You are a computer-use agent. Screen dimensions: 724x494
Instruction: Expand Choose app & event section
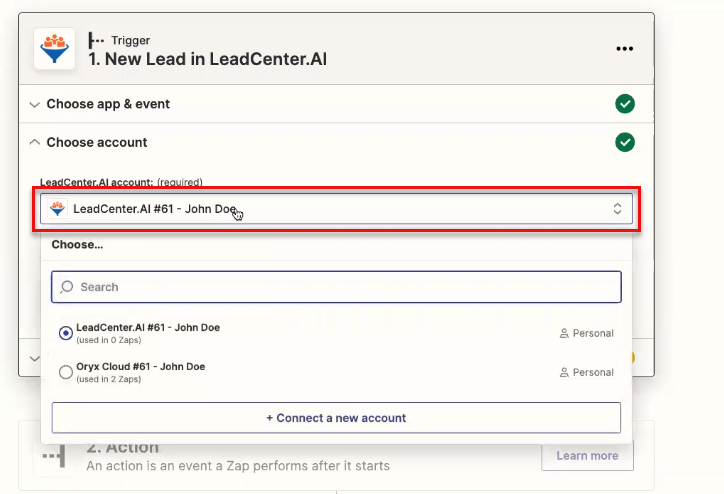pos(34,104)
